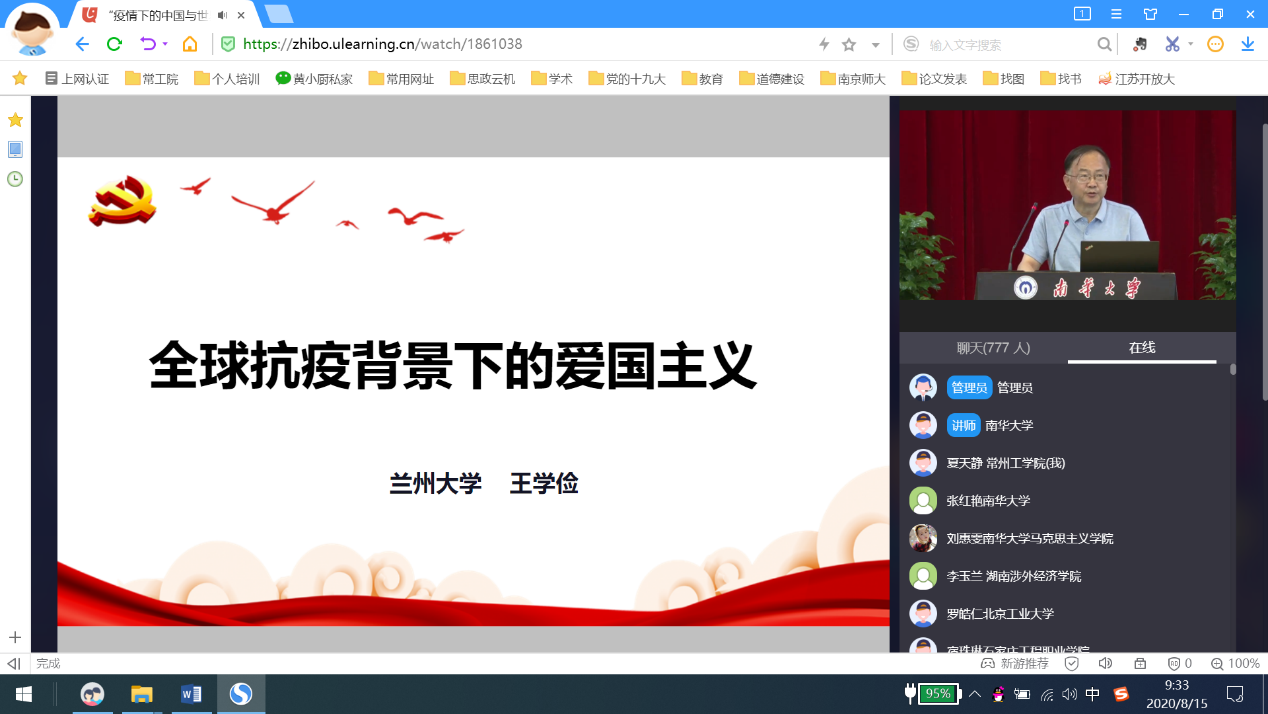The width and height of the screenshot is (1268, 714).
Task: Open the 江苏开放大 bookmark link
Action: (1136, 78)
